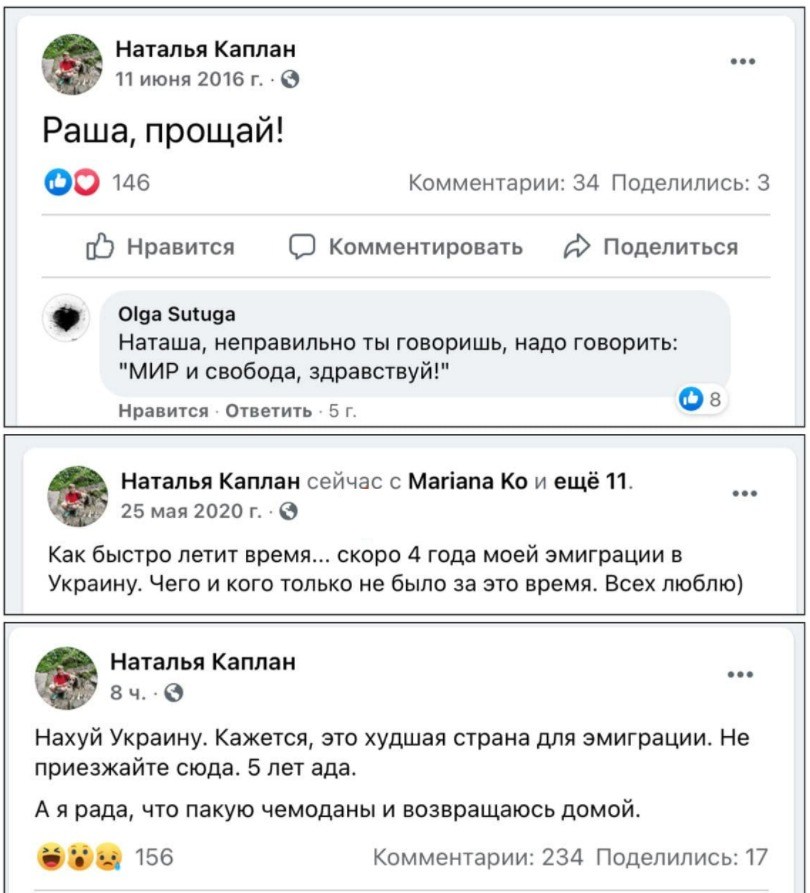
Task: Click the Нравится like button on the post
Action: [160, 247]
